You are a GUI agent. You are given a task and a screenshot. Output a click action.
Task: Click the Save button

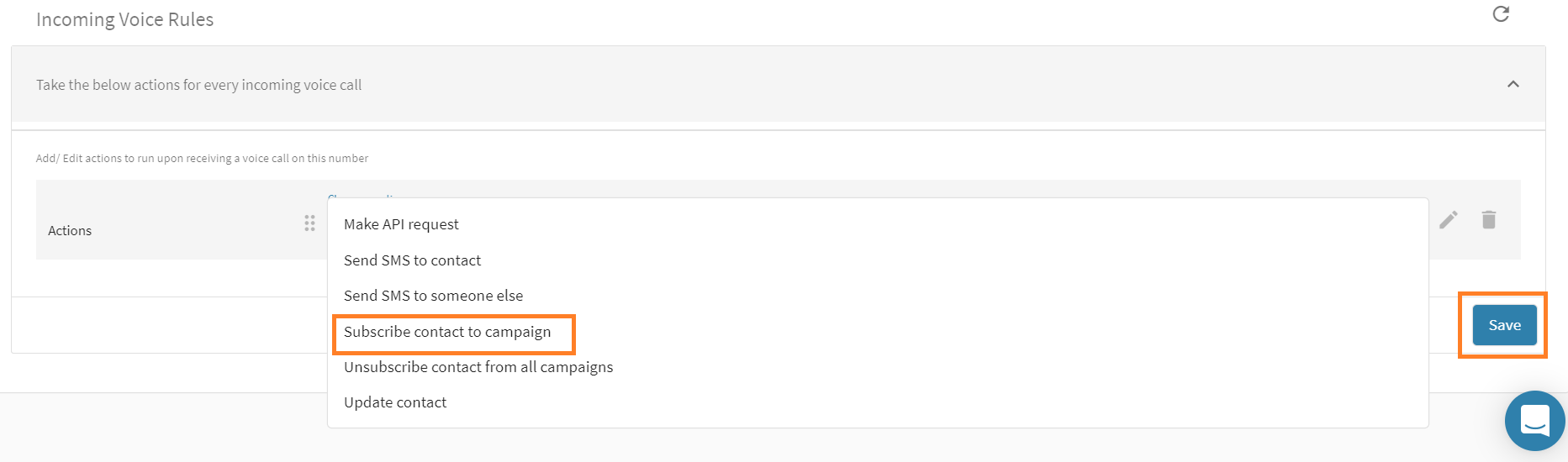pyautogui.click(x=1504, y=325)
